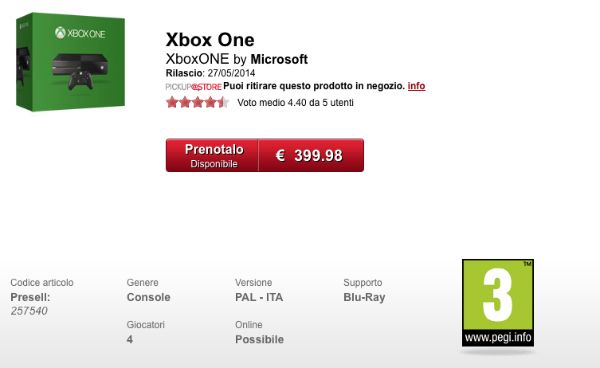The width and height of the screenshot is (600, 368).
Task: Click the PEGI 3 rating badge
Action: pos(498,303)
